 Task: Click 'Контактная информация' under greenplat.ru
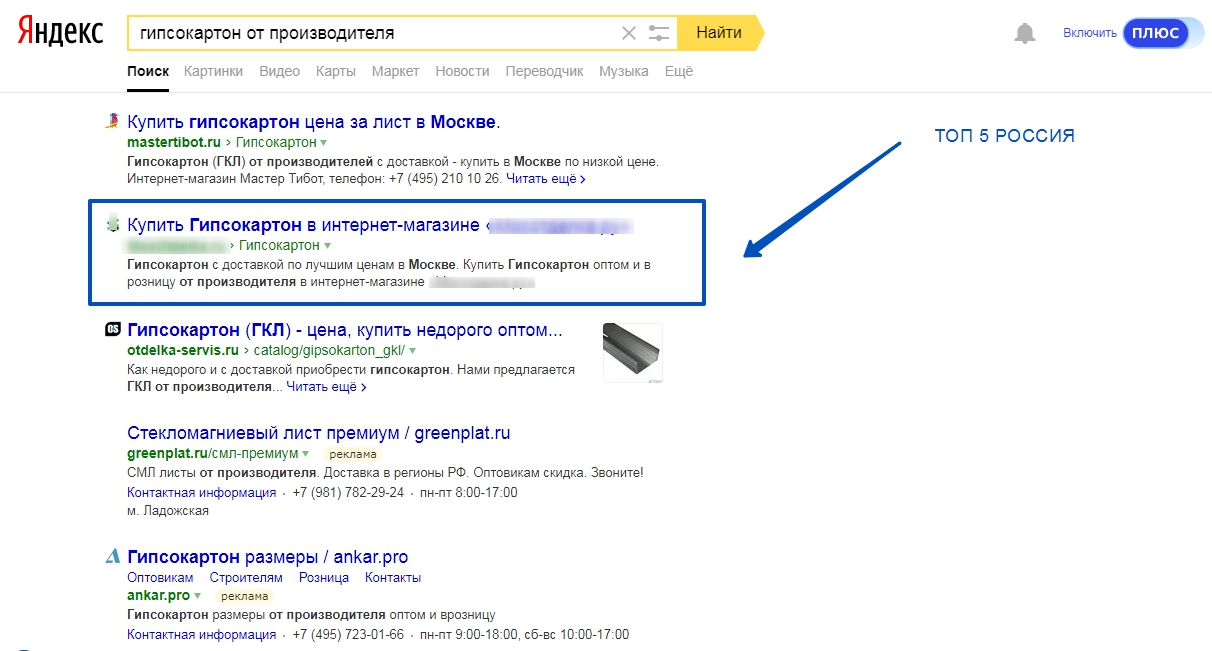(x=201, y=492)
